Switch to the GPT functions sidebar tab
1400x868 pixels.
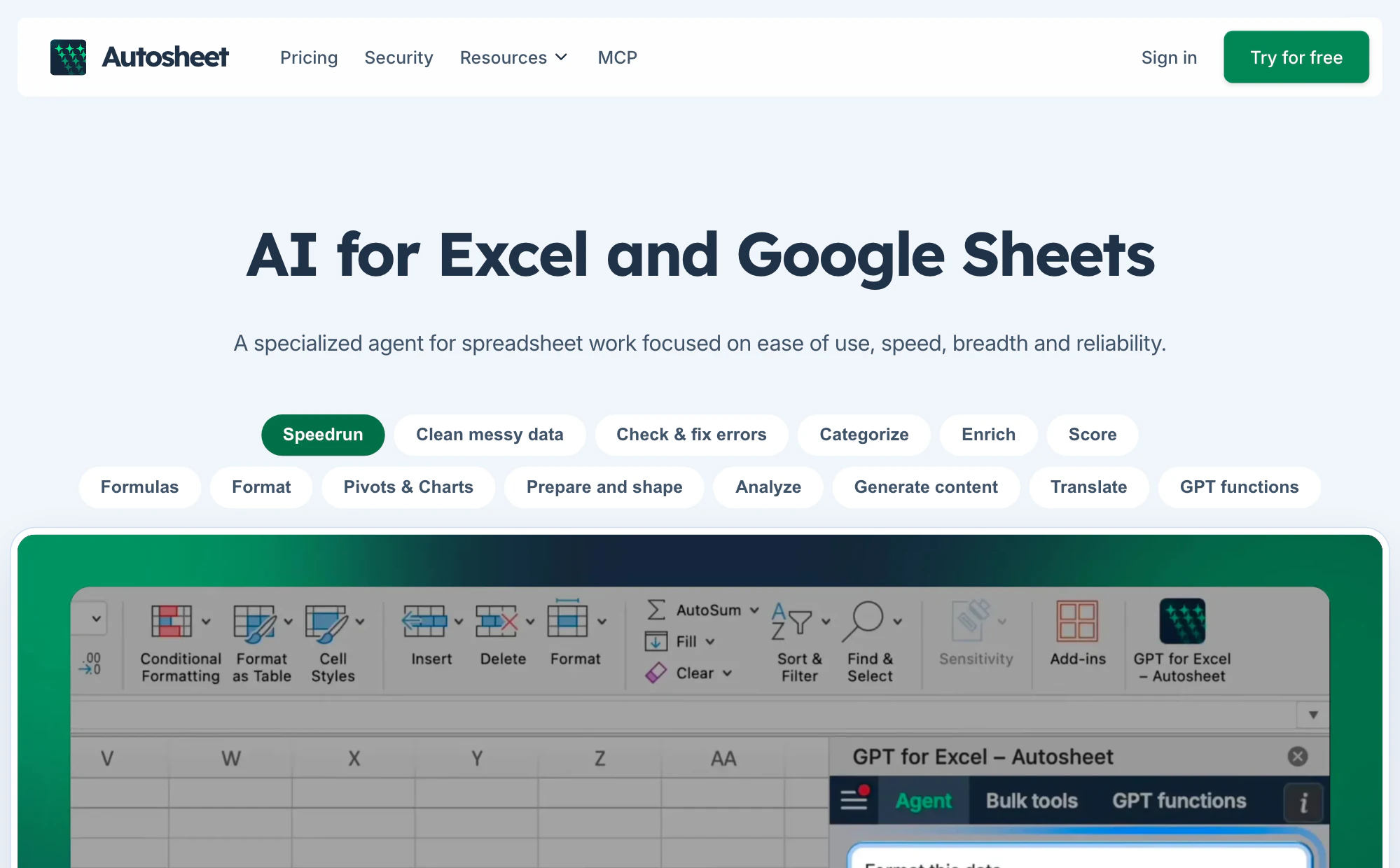[1179, 800]
